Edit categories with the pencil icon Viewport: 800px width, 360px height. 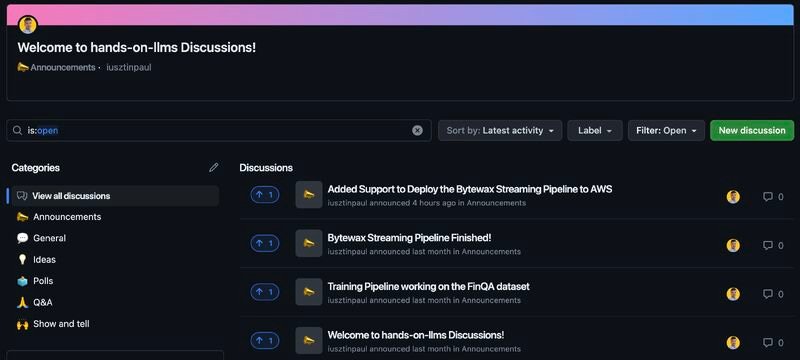[214, 168]
